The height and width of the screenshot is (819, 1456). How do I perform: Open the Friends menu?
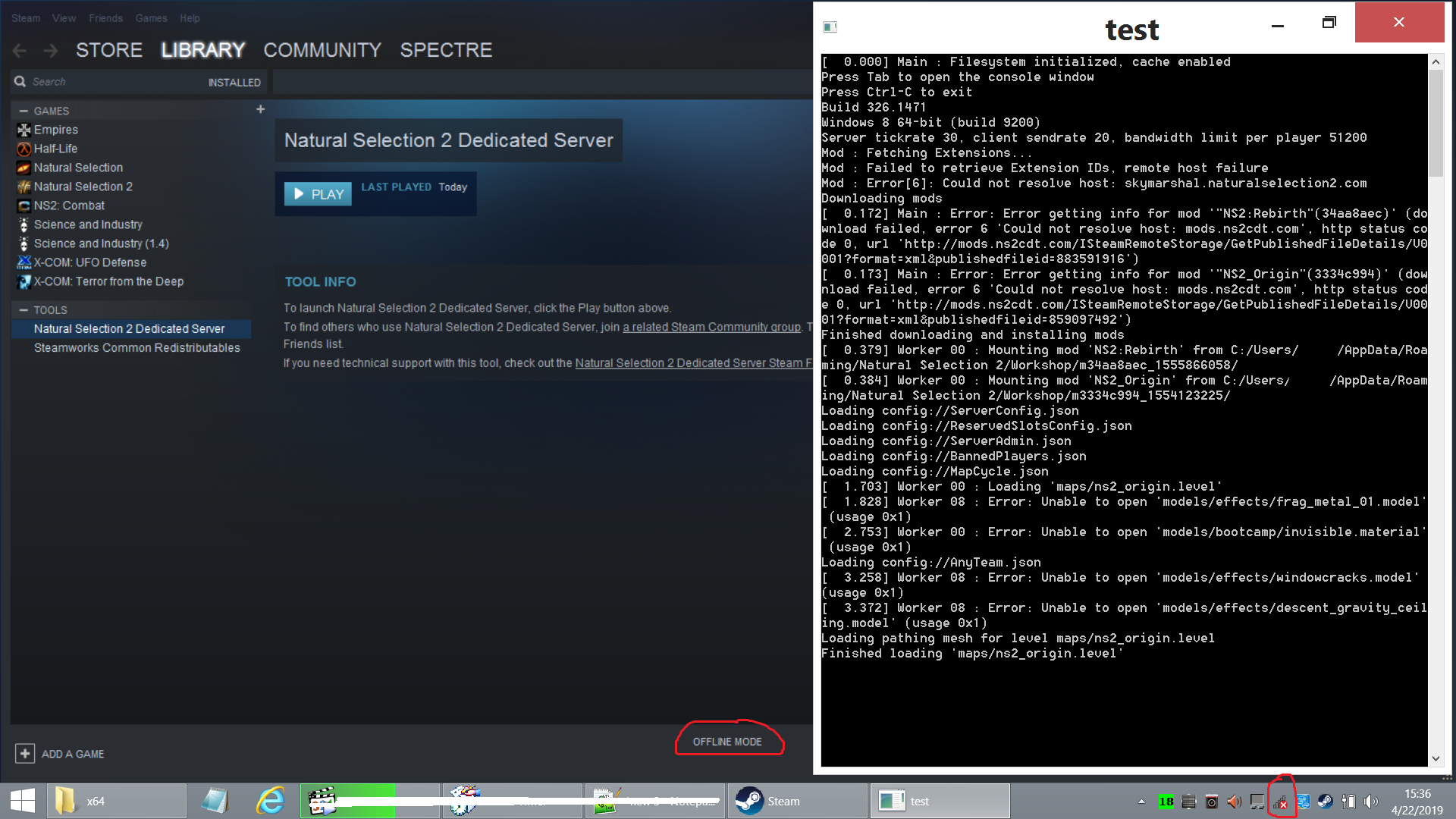(x=105, y=18)
